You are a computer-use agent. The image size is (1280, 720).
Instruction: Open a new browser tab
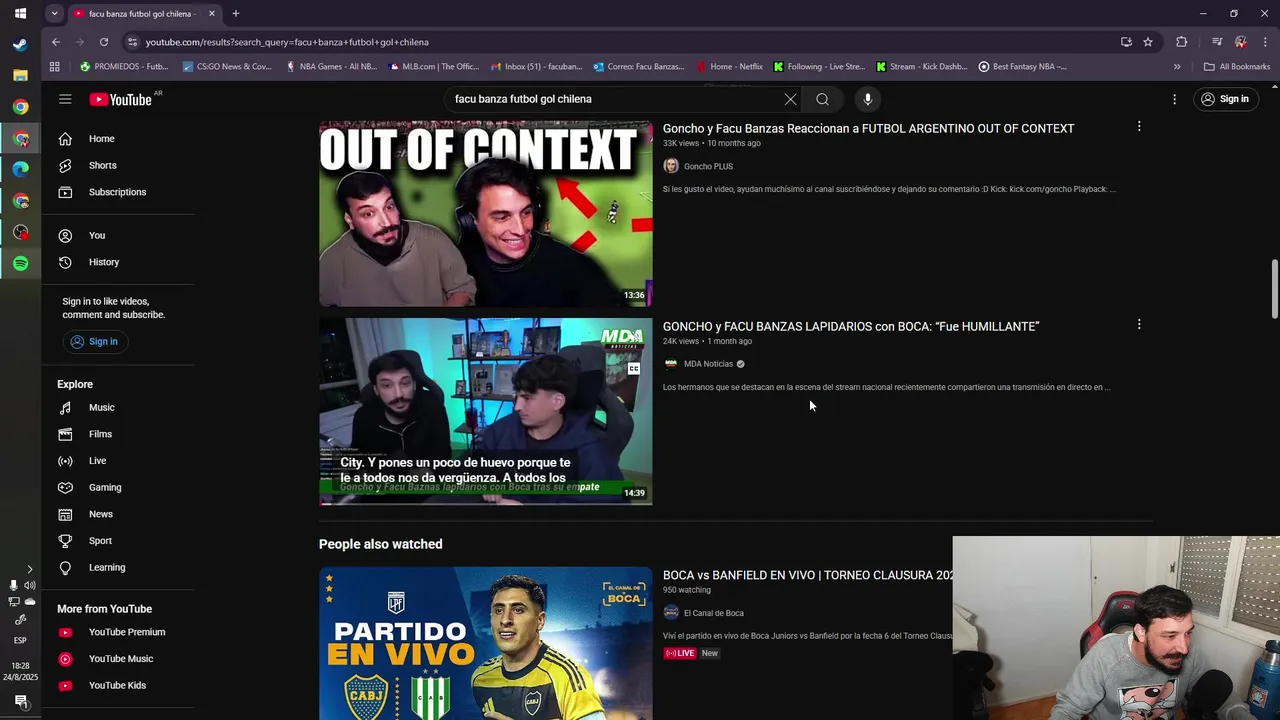click(236, 14)
